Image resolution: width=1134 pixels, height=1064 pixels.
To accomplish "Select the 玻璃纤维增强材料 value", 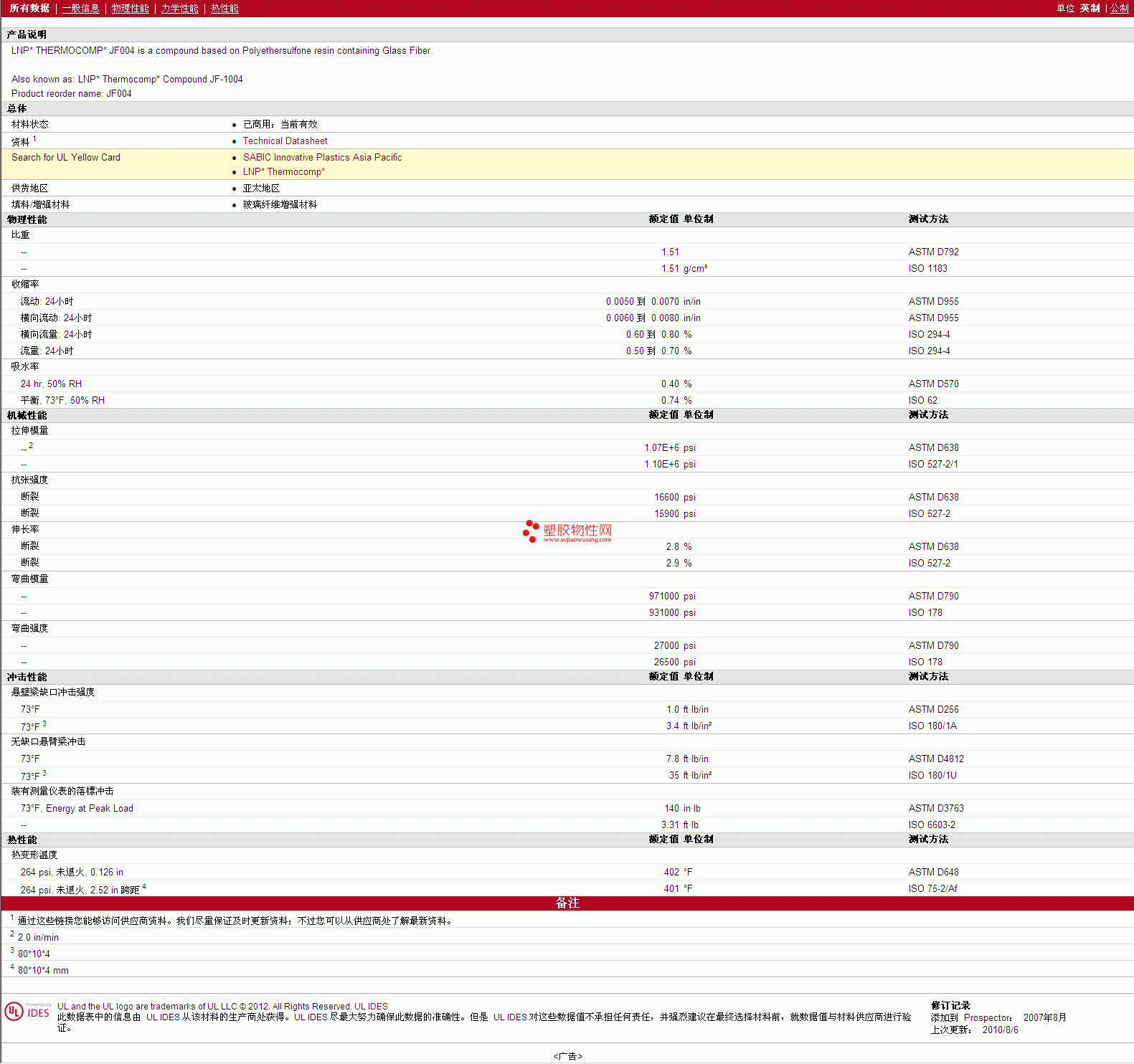I will click(x=280, y=205).
